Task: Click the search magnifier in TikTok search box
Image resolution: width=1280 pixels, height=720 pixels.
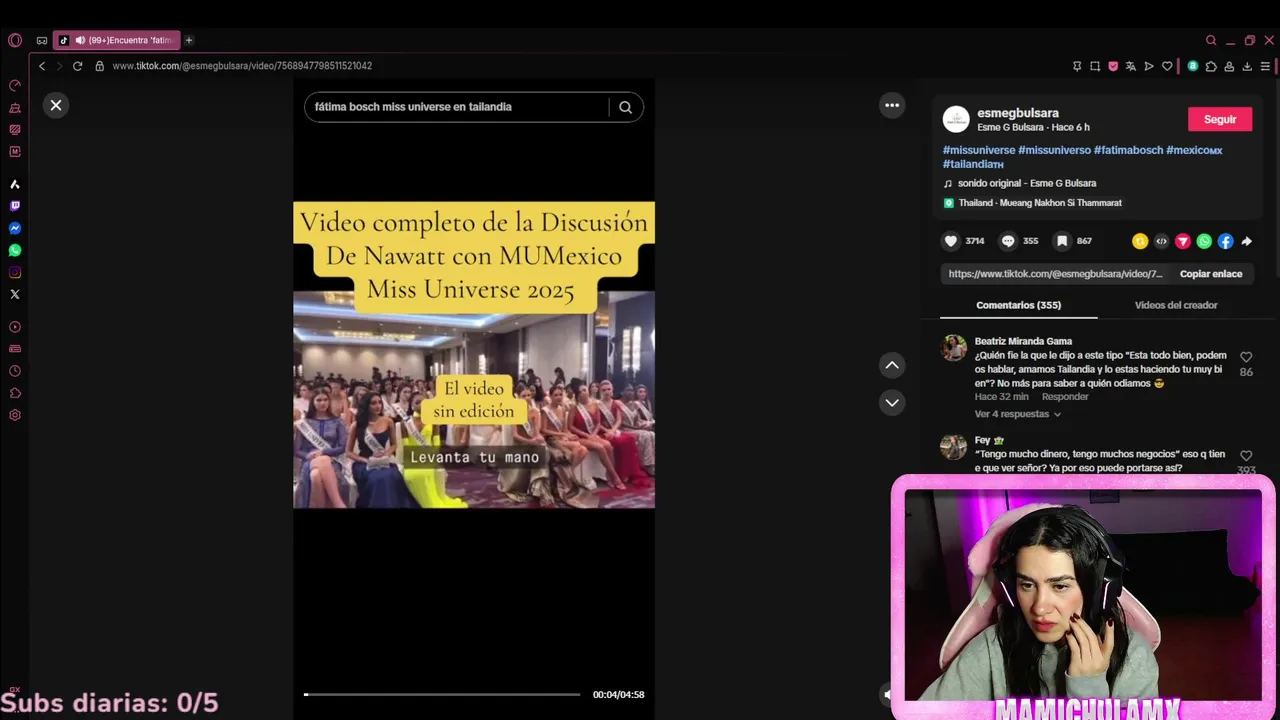Action: click(x=625, y=107)
